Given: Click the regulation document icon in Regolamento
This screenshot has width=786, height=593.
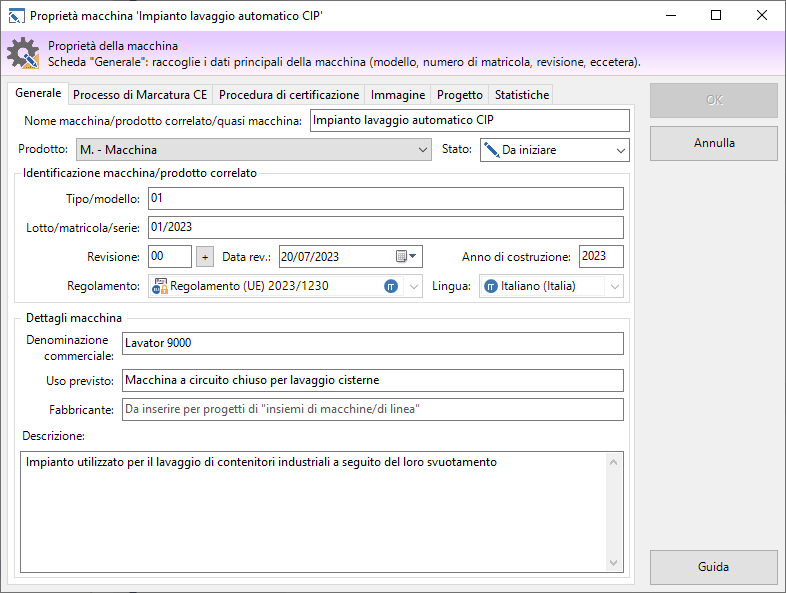Looking at the screenshot, I should tap(160, 287).
